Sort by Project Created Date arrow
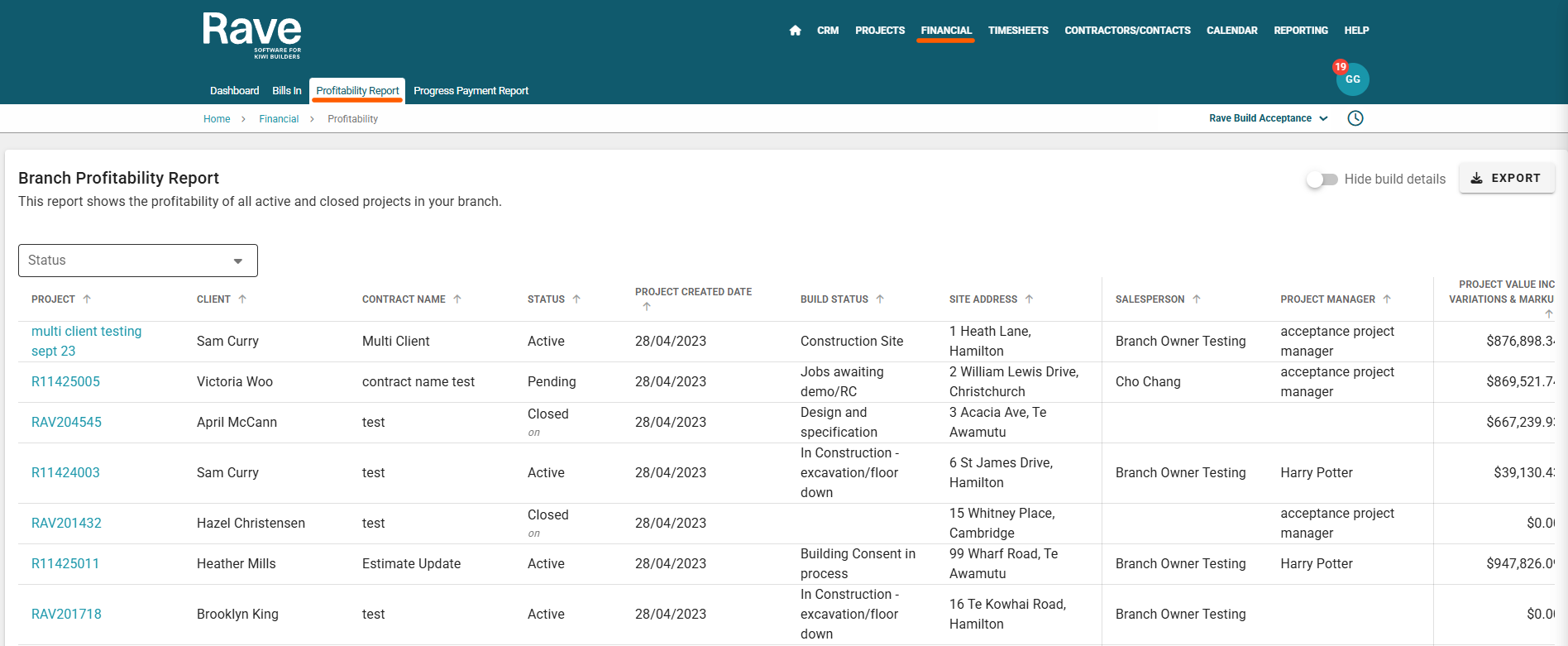The width and height of the screenshot is (1568, 646). (x=647, y=307)
